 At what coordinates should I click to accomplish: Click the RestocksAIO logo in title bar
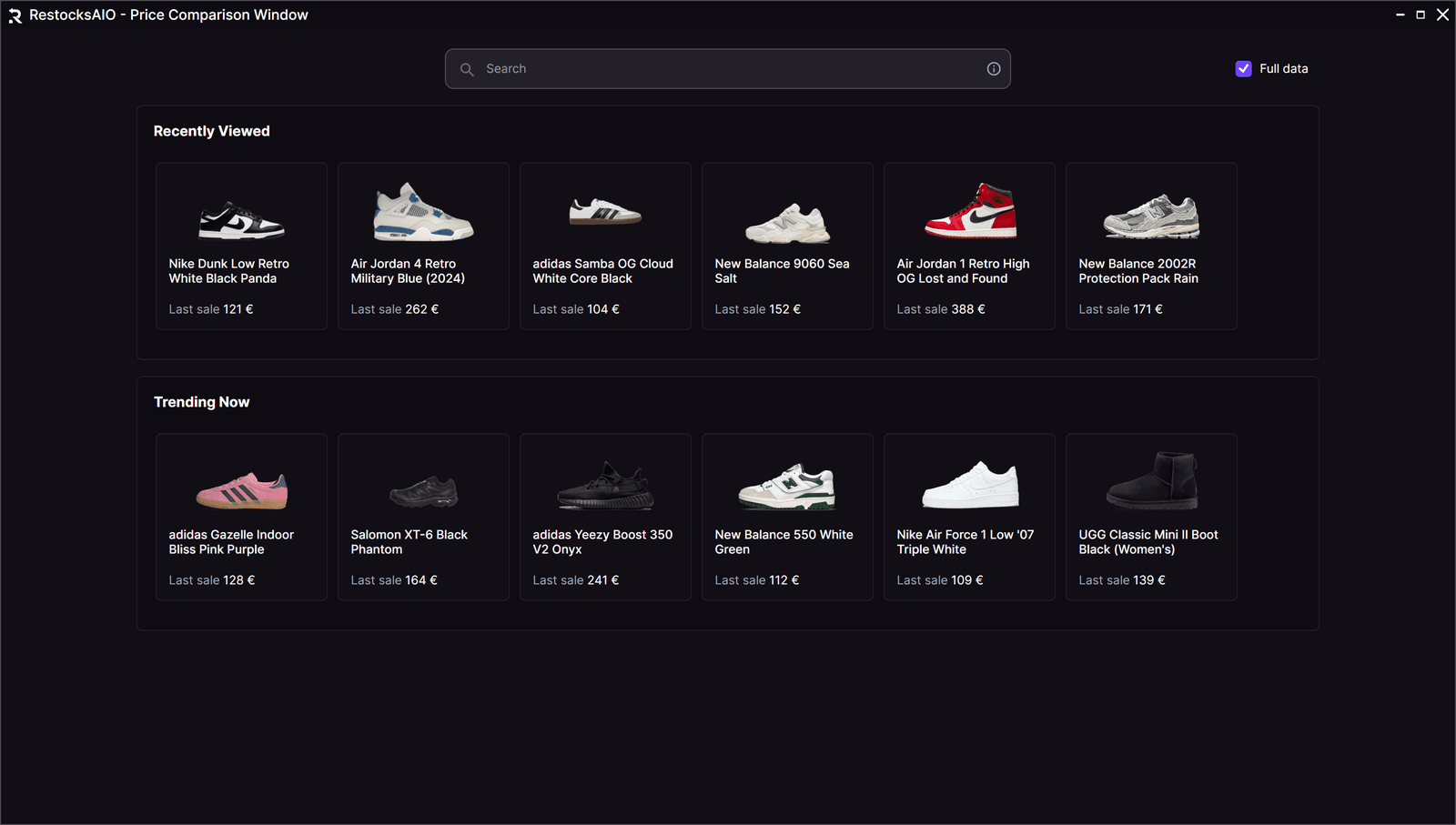click(15, 15)
